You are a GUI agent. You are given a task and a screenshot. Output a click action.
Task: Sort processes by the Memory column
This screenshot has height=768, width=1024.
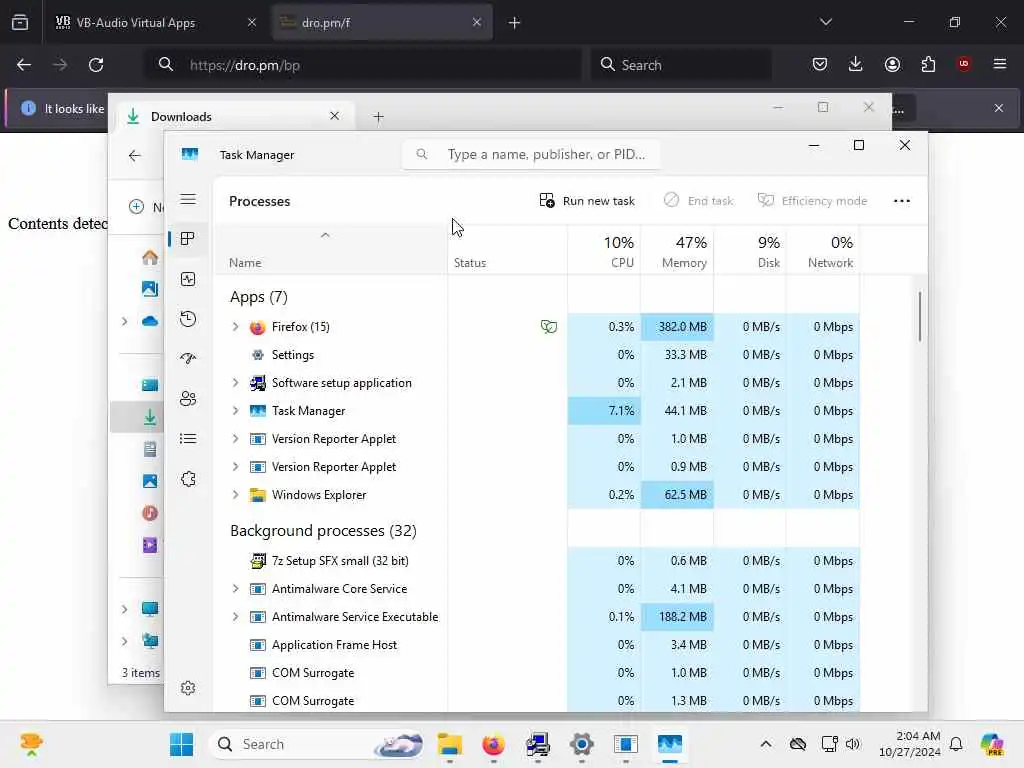click(677, 251)
